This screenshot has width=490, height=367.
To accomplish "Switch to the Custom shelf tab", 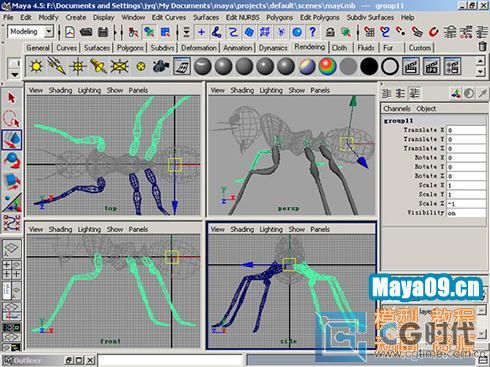I will 420,48.
